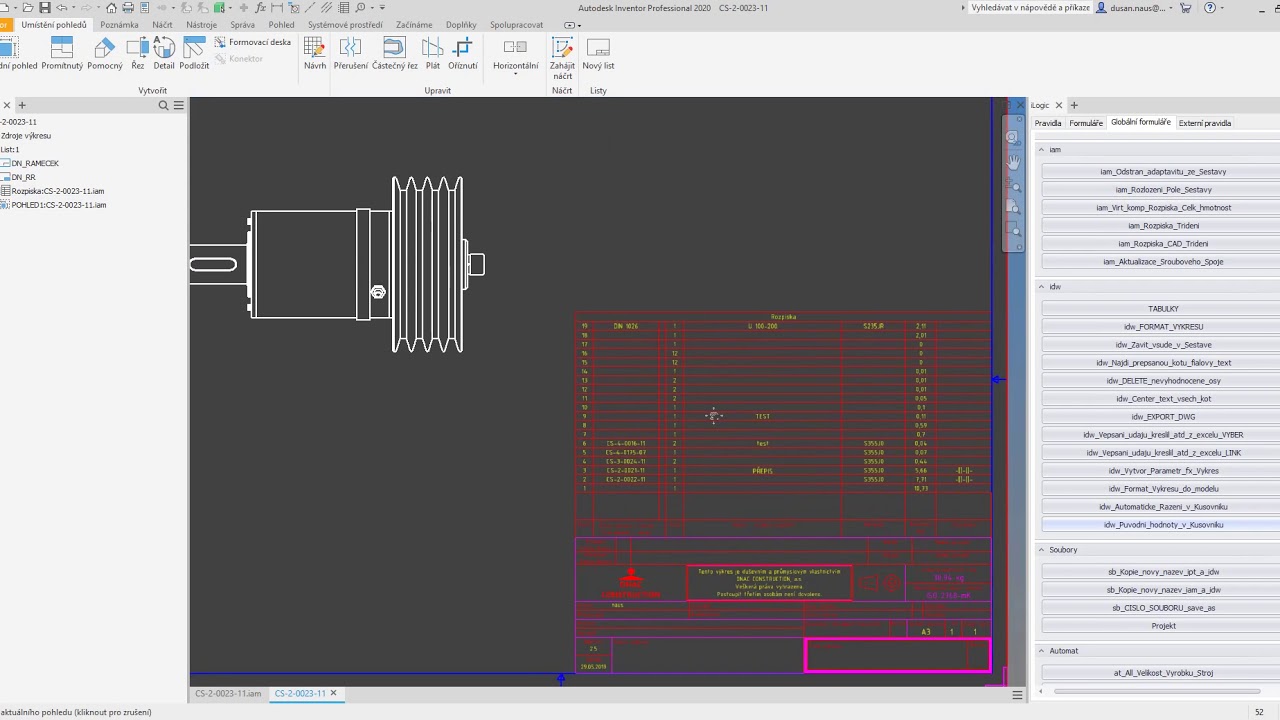This screenshot has height=720, width=1280.
Task: Collapse the Soubory section
Action: 1041,550
